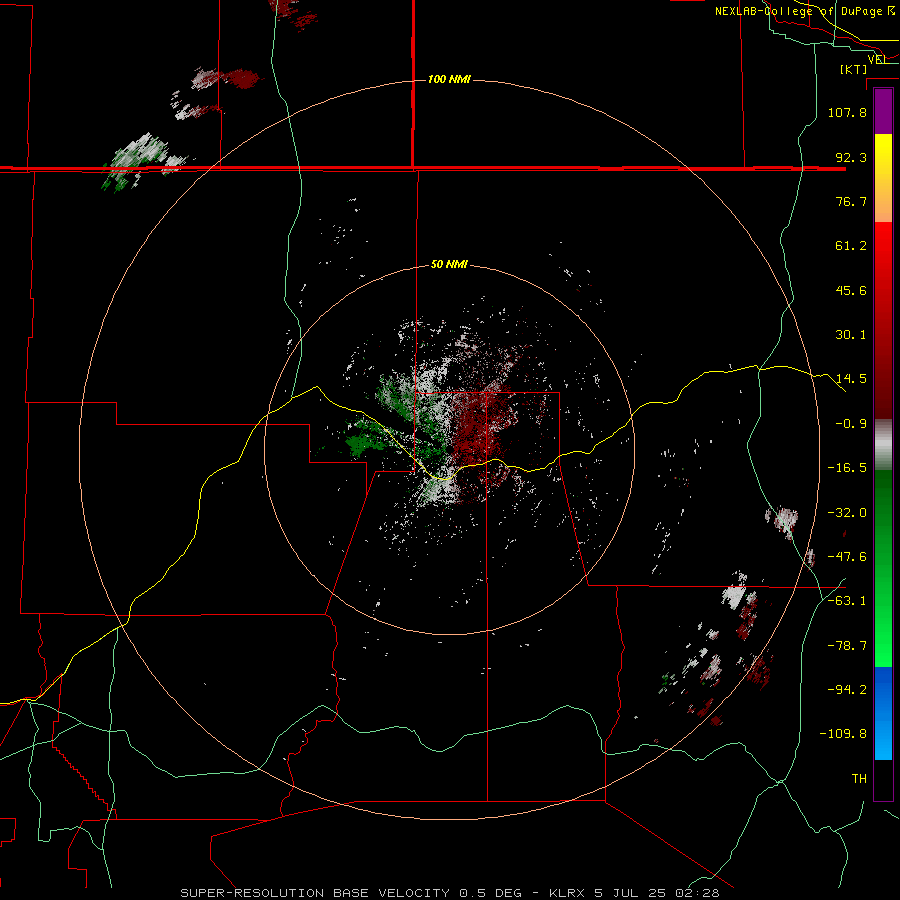Click the -78.7 value on velocity scale
Screen dimensions: 900x900
(x=847, y=646)
